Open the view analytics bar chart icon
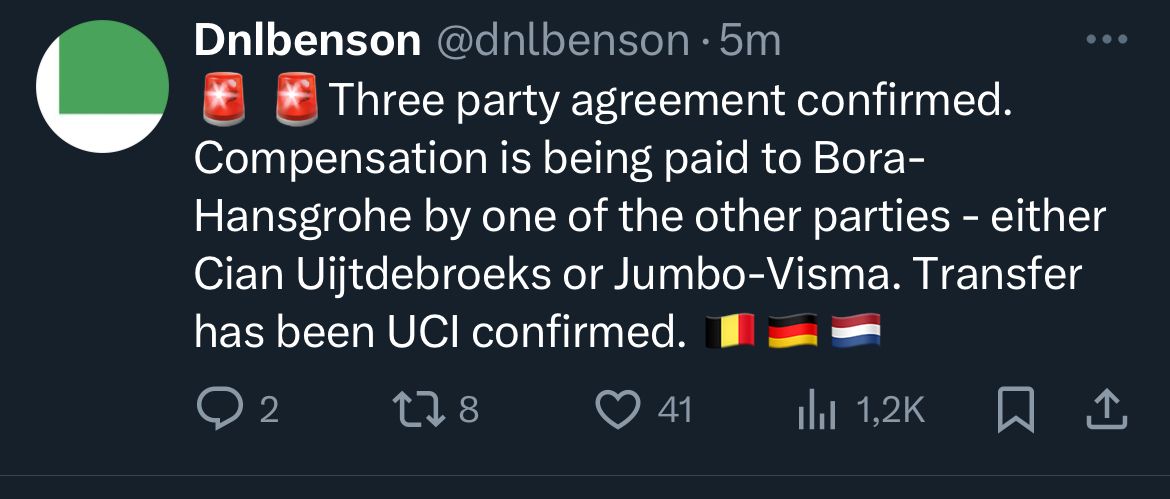The height and width of the screenshot is (499, 1170). [814, 410]
